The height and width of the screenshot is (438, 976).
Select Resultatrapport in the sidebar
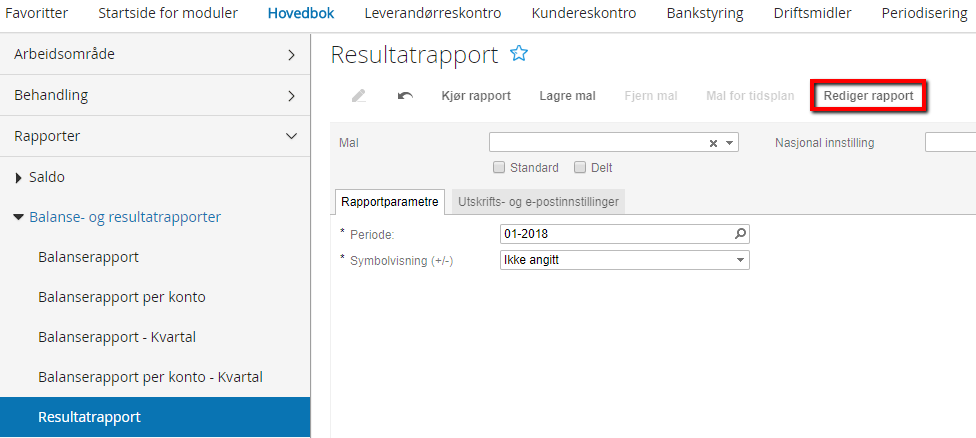click(x=155, y=417)
